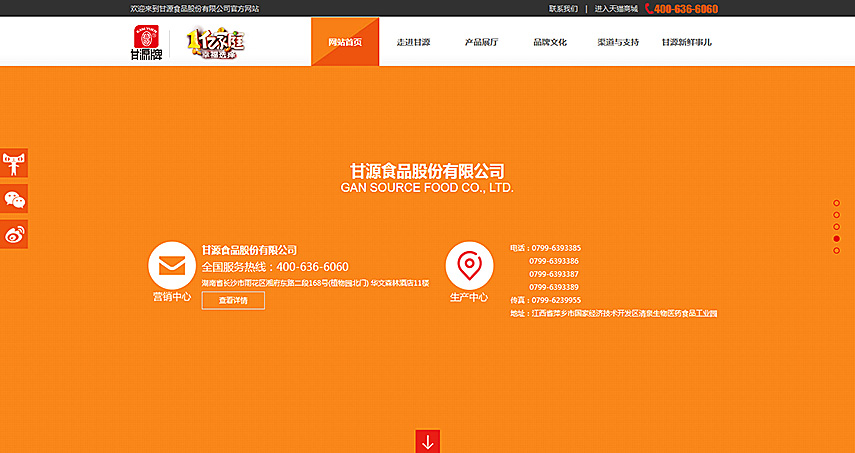The width and height of the screenshot is (855, 453).
Task: Open the 渠道与支持 nav item
Action: [618, 42]
